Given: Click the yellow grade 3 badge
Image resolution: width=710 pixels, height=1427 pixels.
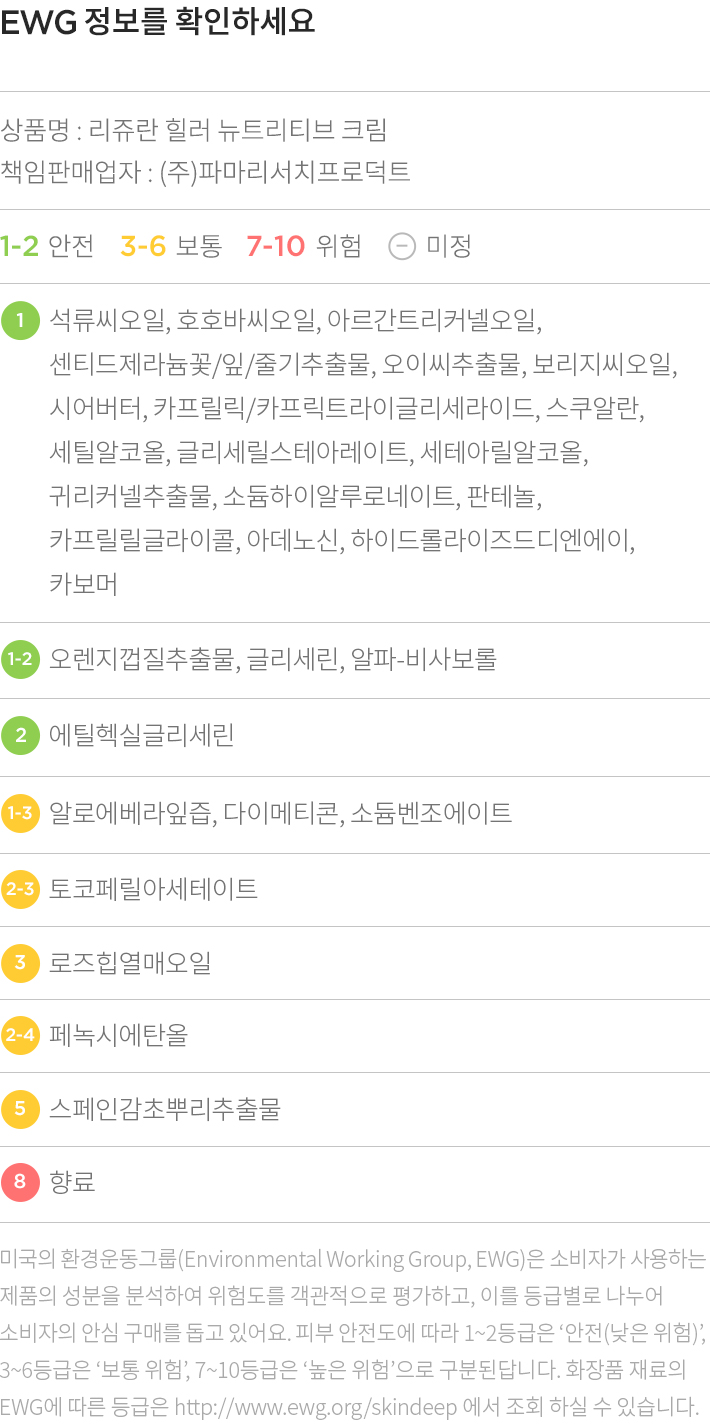Looking at the screenshot, I should click(x=20, y=963).
